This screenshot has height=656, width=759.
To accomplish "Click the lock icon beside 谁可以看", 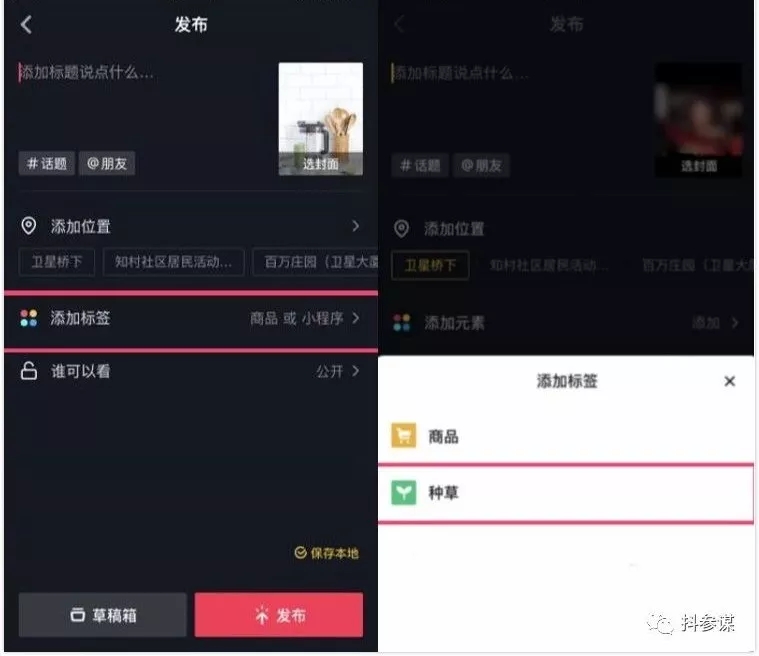I will click(29, 371).
